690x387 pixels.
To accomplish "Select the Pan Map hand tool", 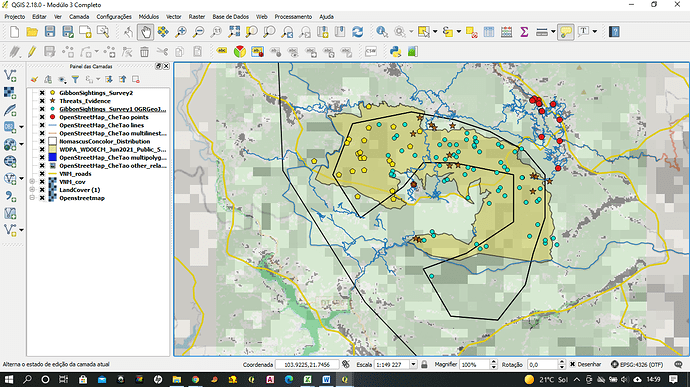I will tap(146, 32).
